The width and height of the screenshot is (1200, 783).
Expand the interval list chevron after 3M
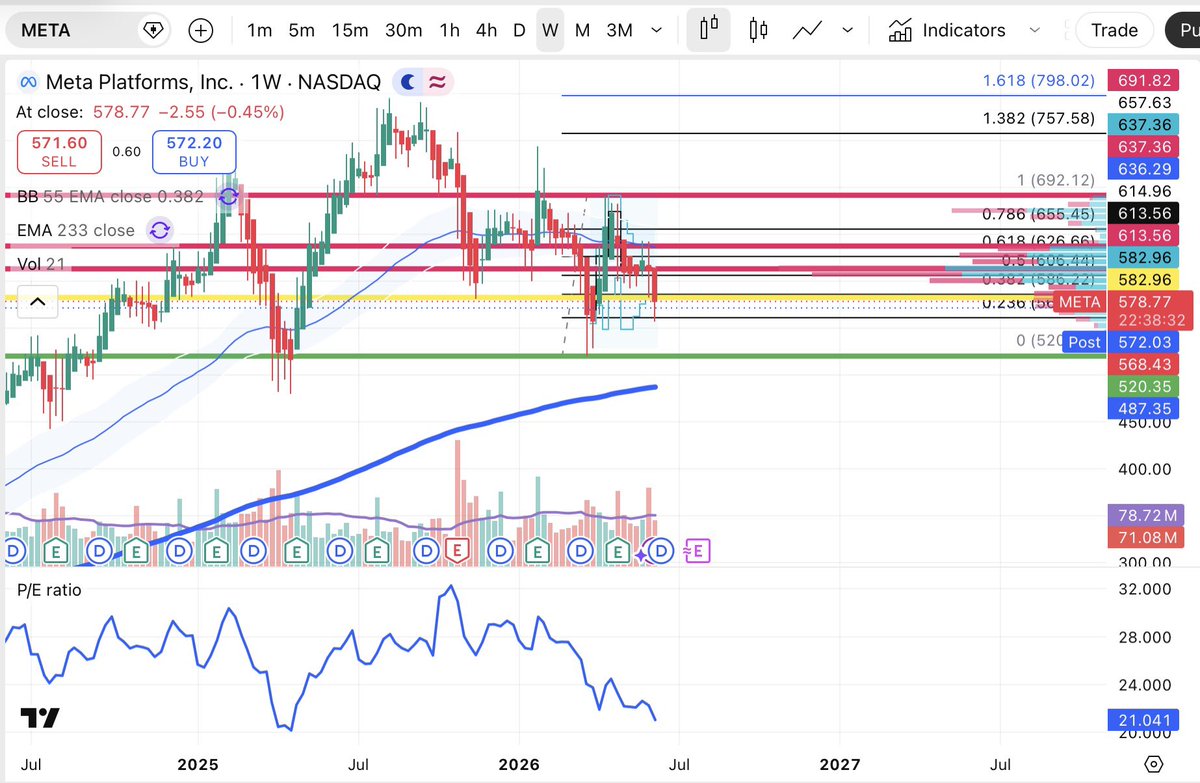point(656,30)
